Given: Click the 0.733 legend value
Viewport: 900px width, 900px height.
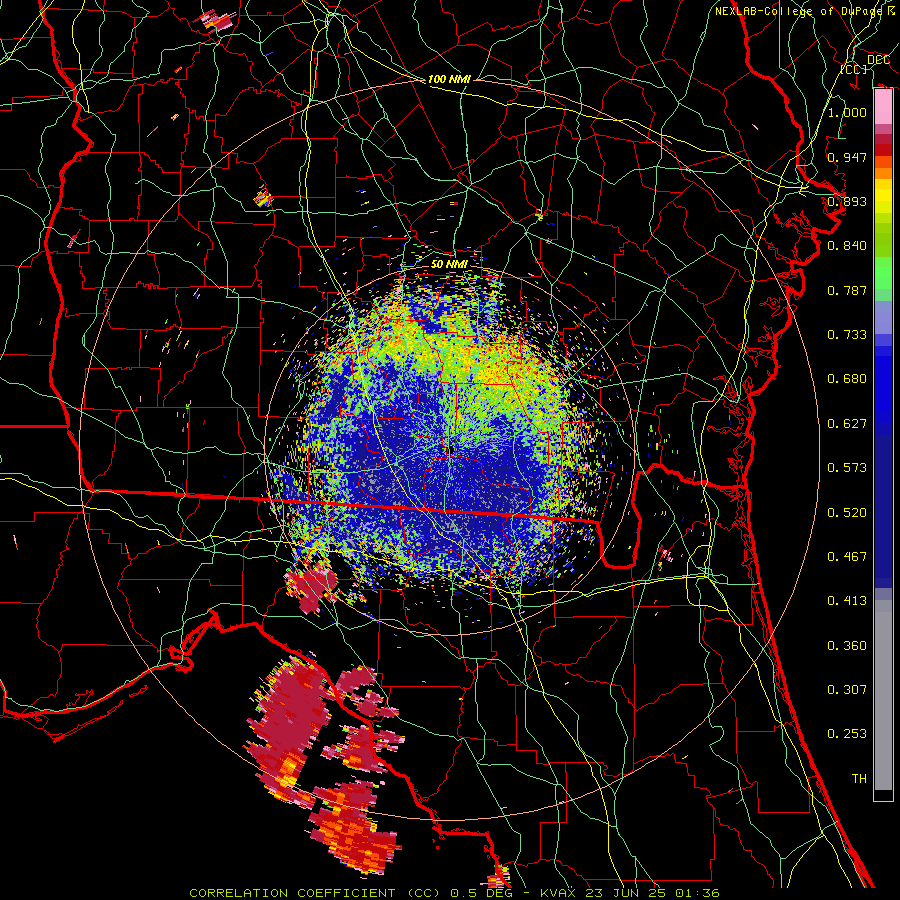Looking at the screenshot, I should point(847,335).
